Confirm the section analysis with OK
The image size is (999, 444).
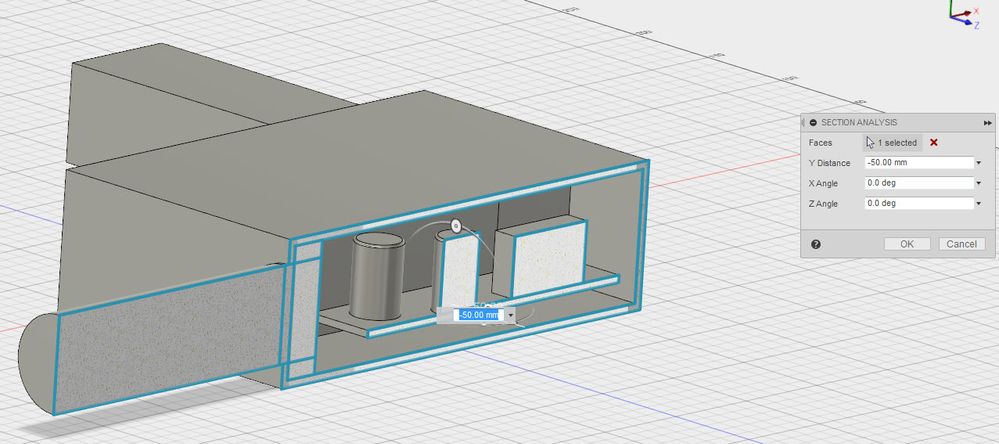click(x=907, y=244)
